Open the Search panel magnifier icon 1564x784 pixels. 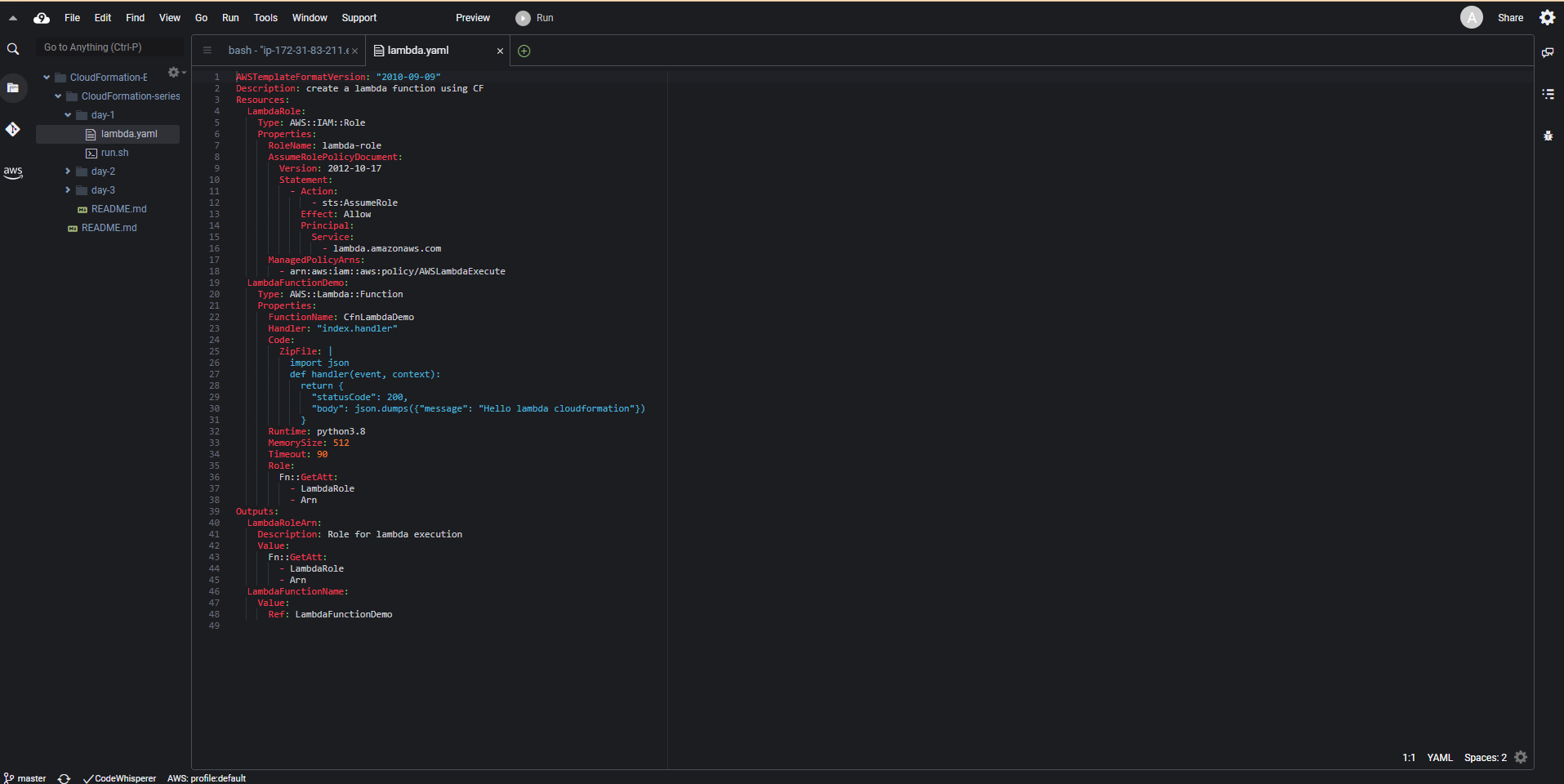click(13, 49)
